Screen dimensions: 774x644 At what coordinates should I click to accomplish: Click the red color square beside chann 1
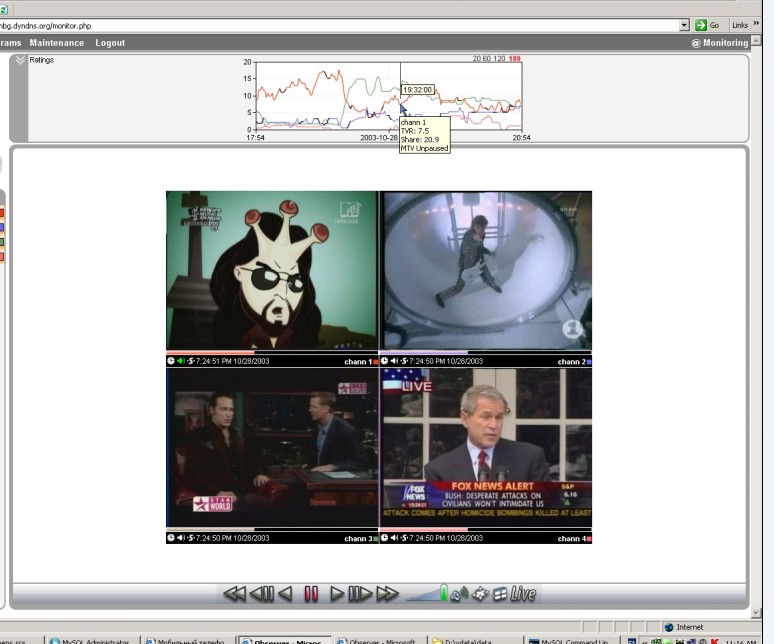point(376,362)
